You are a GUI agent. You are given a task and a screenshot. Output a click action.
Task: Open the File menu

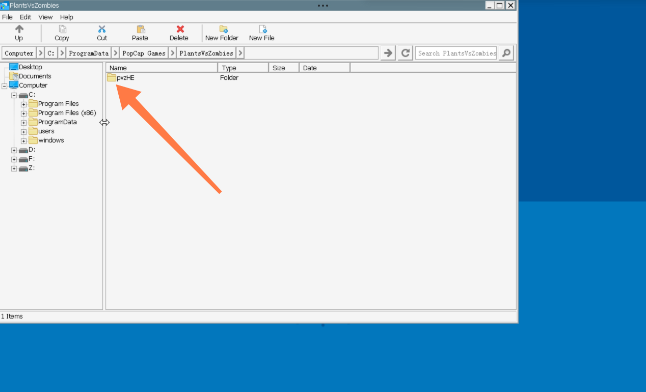7,17
